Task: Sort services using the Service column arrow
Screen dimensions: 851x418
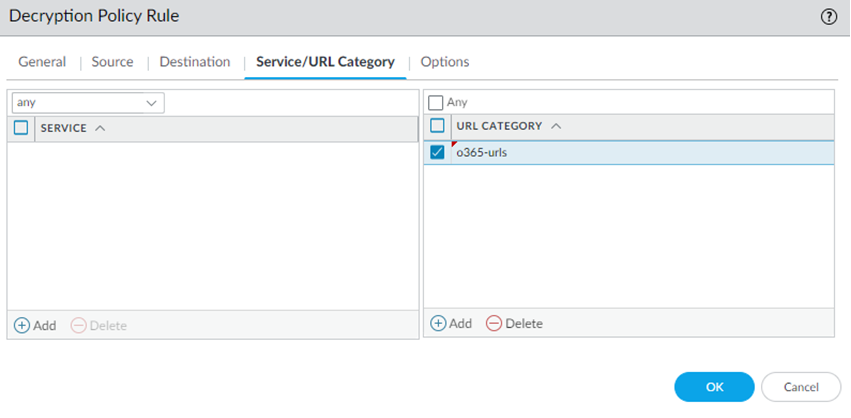Action: 100,128
